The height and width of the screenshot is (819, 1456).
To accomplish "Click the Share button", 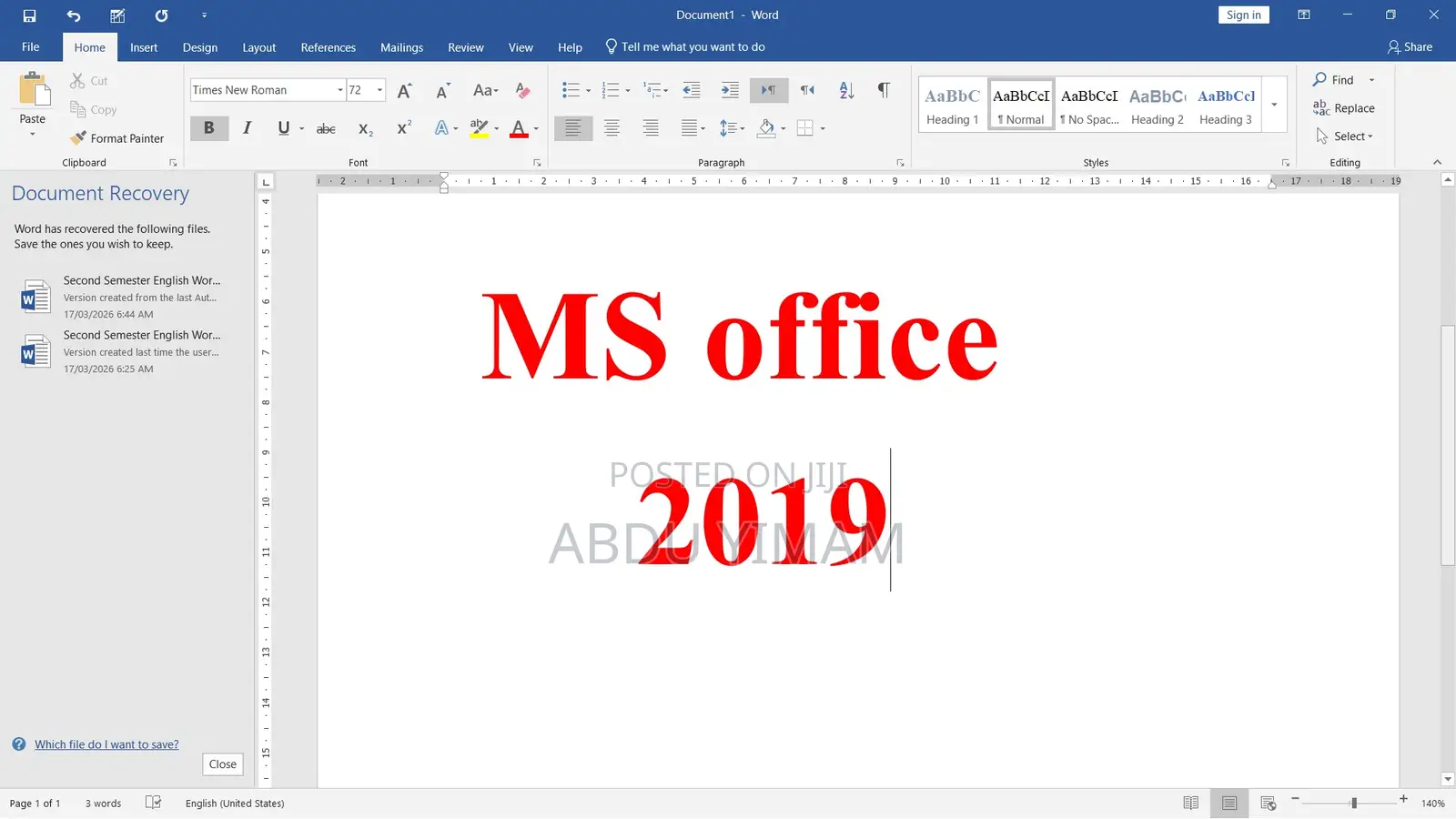I will [x=1410, y=47].
